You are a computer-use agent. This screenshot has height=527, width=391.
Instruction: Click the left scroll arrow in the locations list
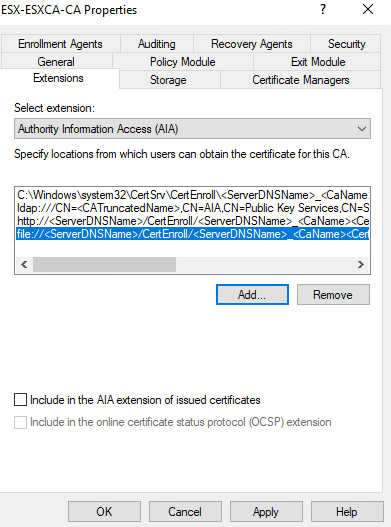click(24, 265)
